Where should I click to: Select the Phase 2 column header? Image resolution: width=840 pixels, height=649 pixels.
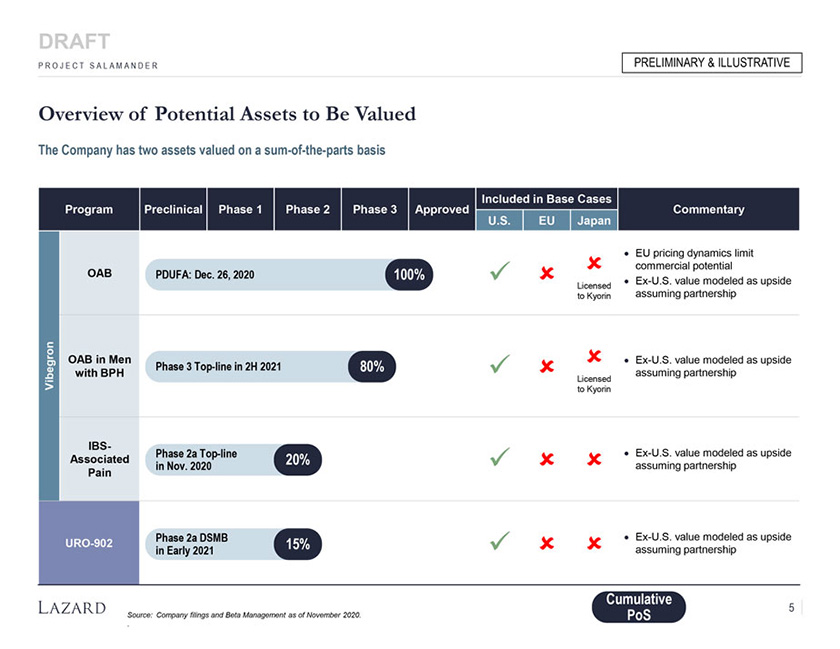308,209
